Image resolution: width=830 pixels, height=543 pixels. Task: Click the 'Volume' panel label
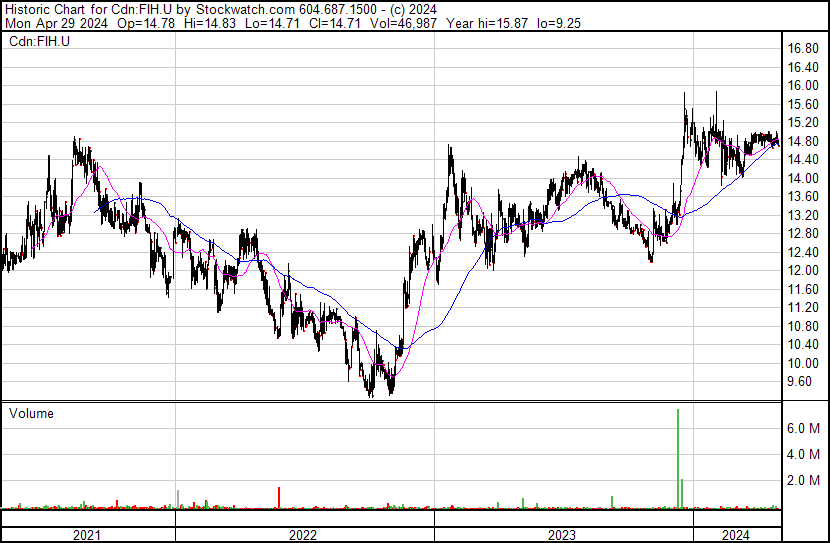point(31,413)
